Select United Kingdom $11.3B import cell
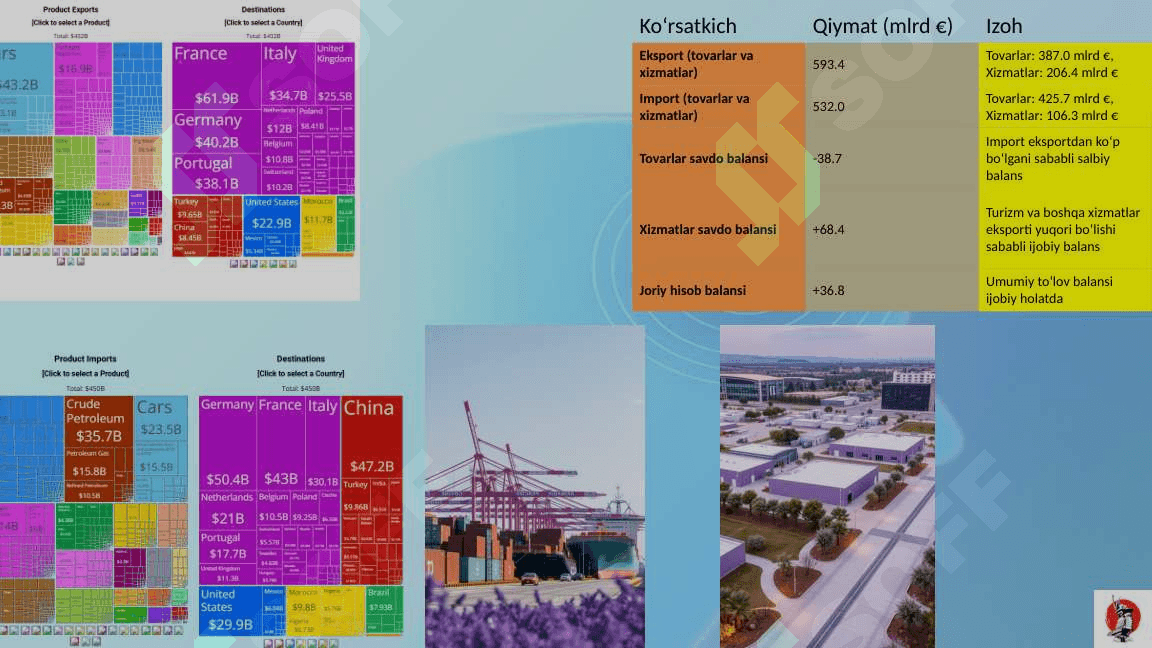Image resolution: width=1152 pixels, height=648 pixels. click(x=228, y=574)
